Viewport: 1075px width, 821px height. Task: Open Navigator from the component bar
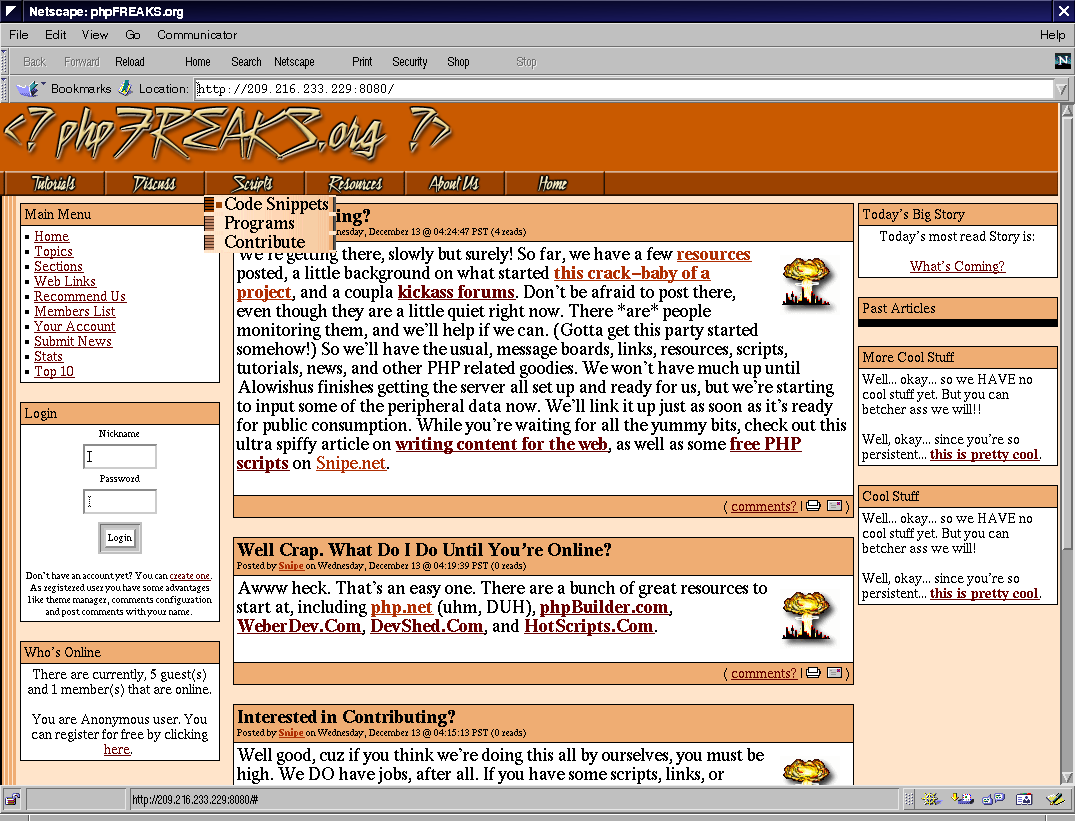point(932,799)
